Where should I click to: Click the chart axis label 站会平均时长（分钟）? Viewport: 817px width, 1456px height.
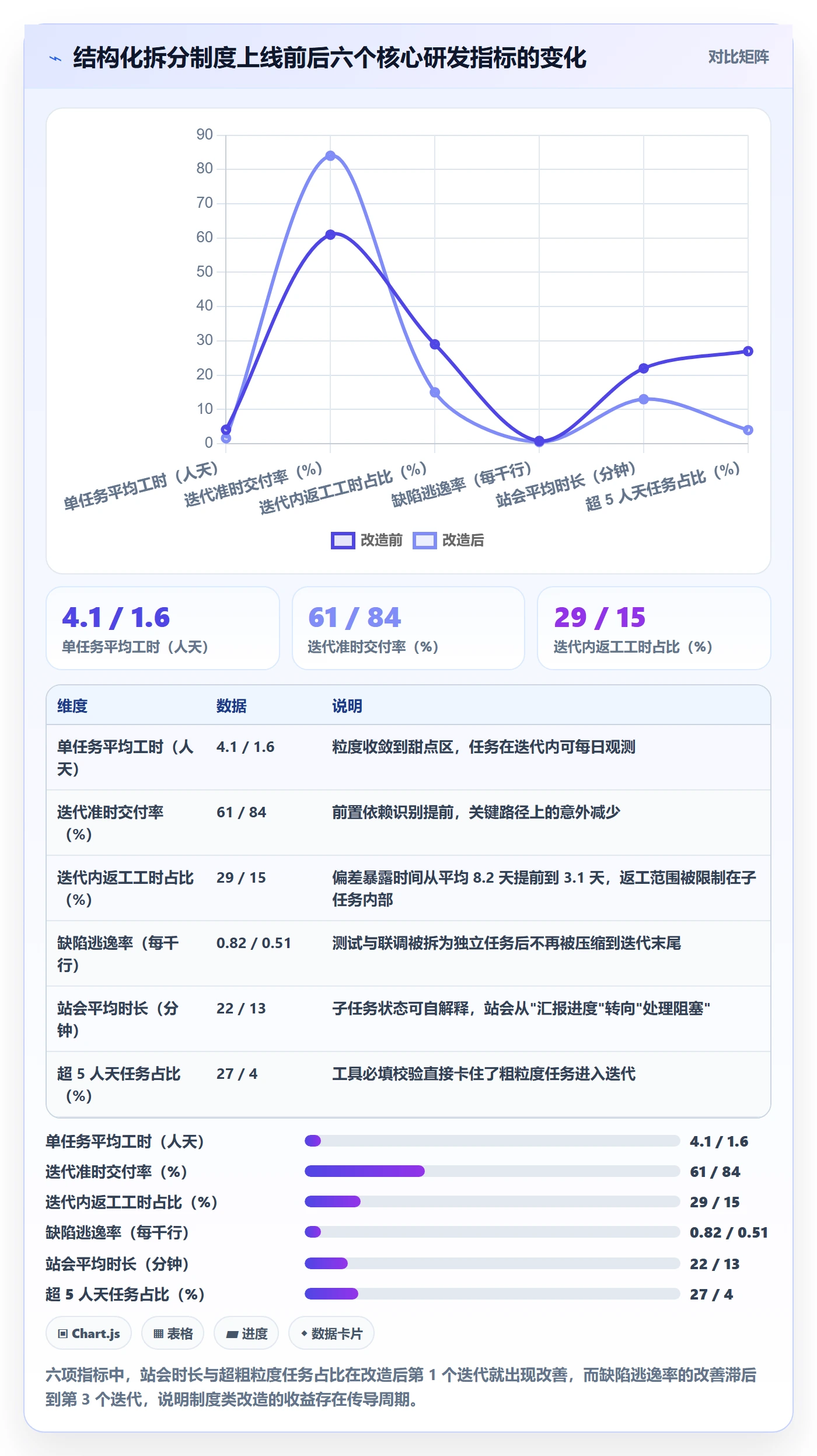566,484
